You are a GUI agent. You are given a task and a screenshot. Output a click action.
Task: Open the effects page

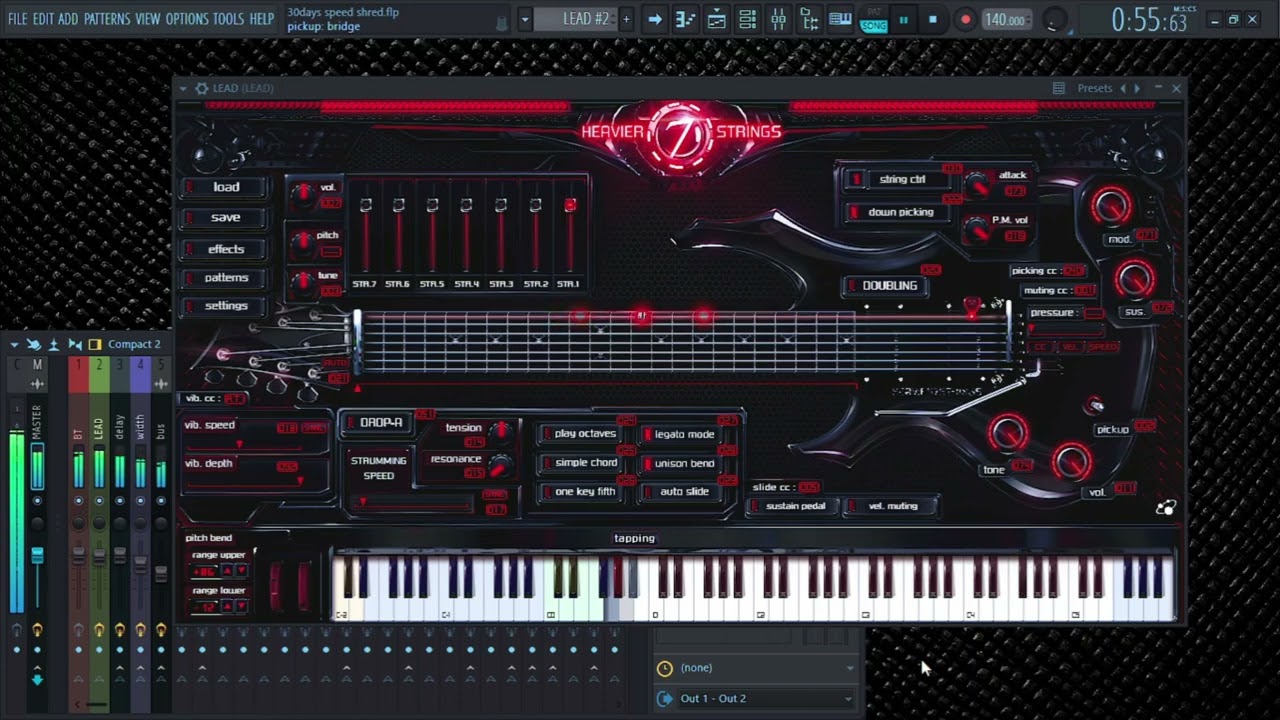point(226,249)
